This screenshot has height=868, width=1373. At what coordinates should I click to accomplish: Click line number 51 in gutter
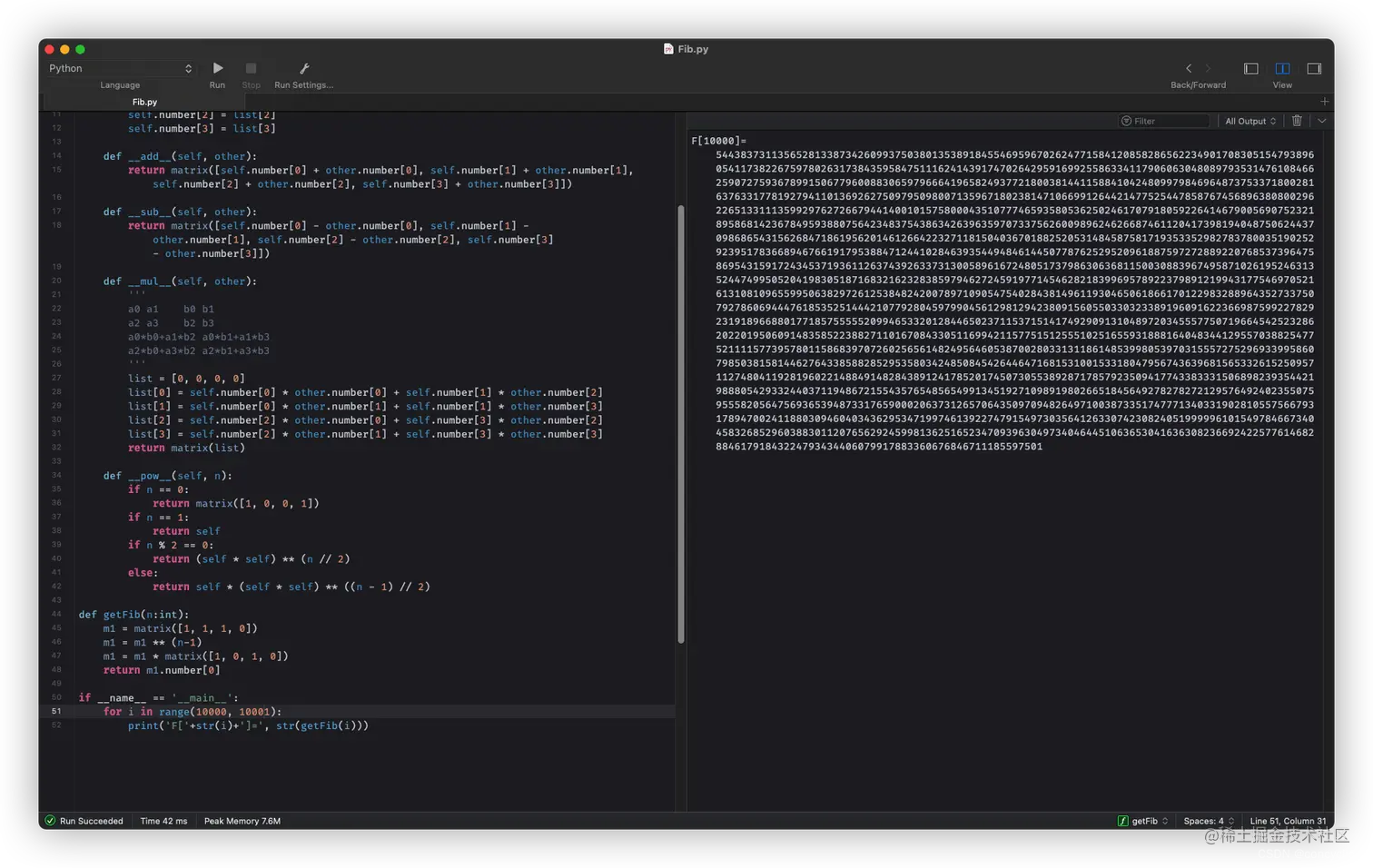point(56,712)
